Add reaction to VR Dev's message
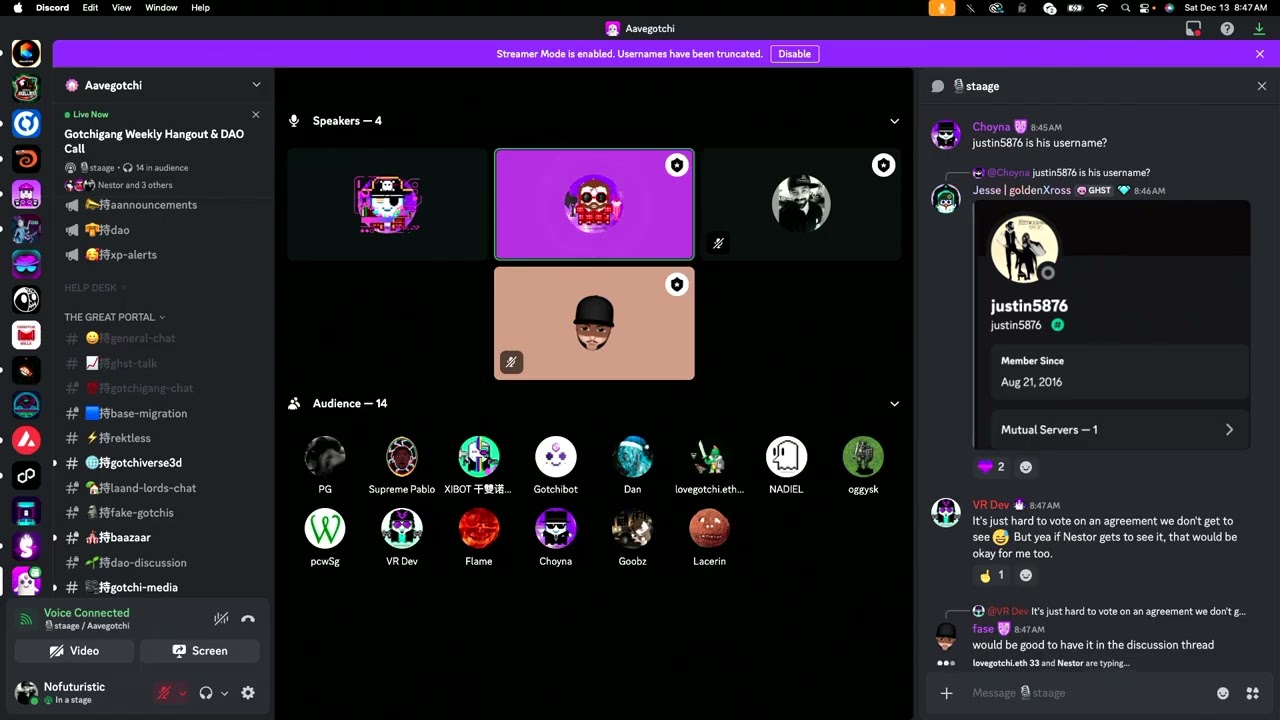Image resolution: width=1280 pixels, height=720 pixels. tap(1026, 575)
